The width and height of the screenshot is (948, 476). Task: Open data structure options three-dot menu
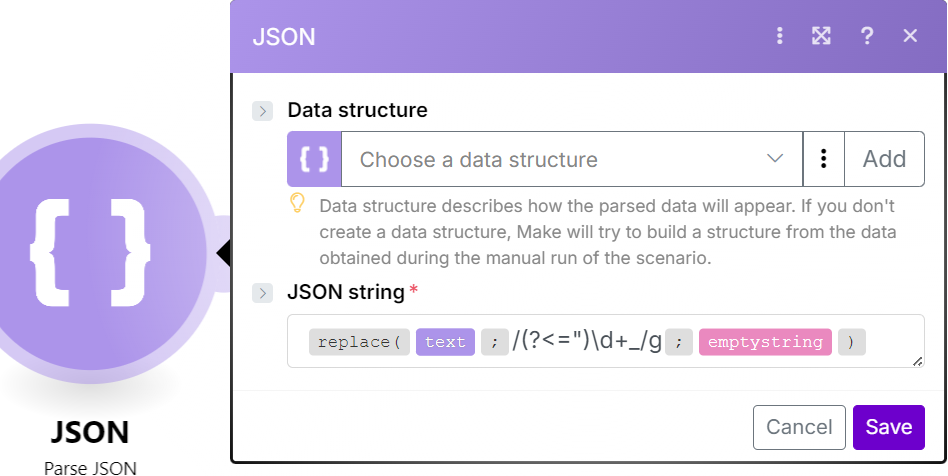[824, 159]
